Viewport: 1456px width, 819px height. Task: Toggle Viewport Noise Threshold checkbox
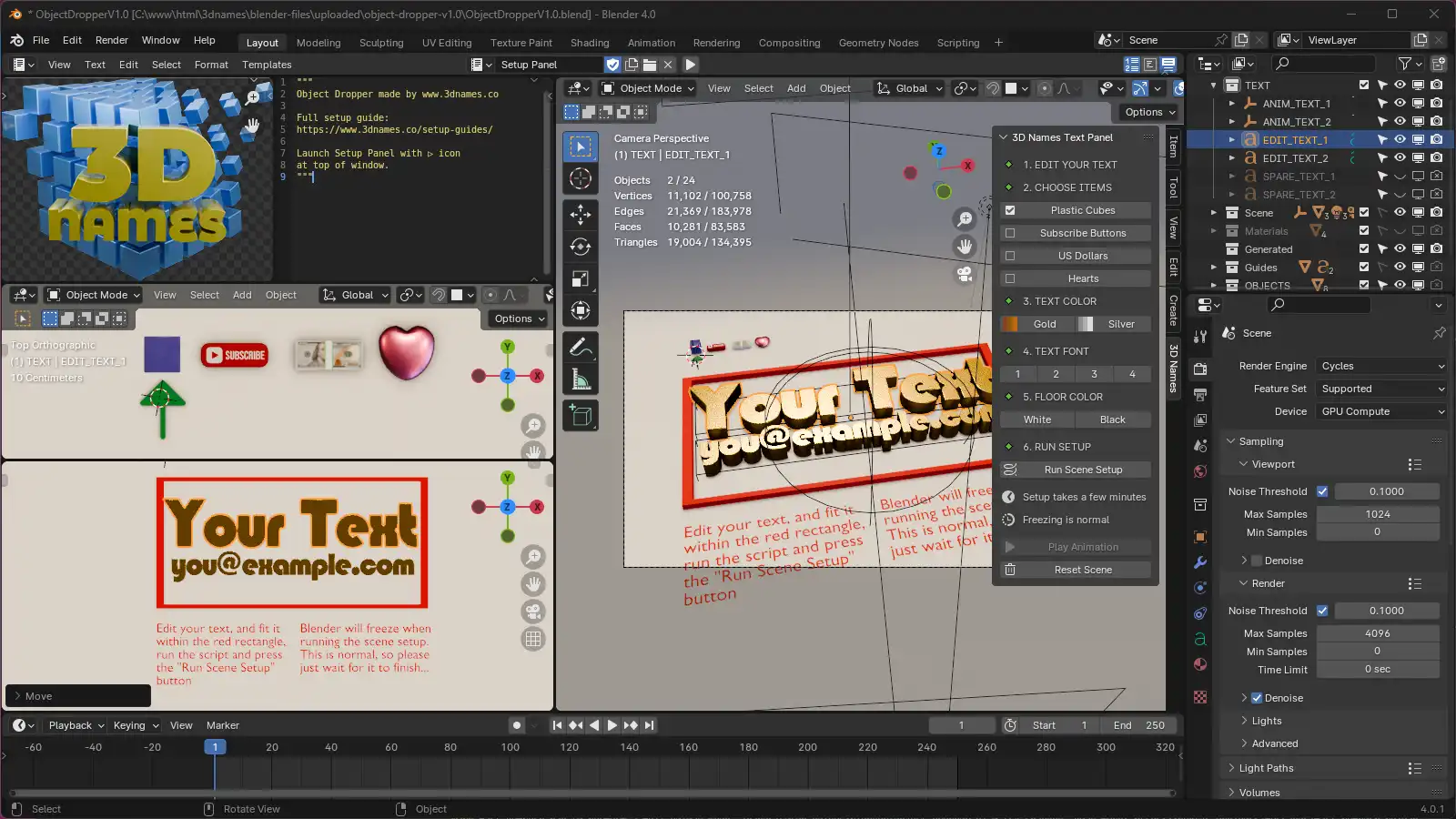tap(1322, 491)
